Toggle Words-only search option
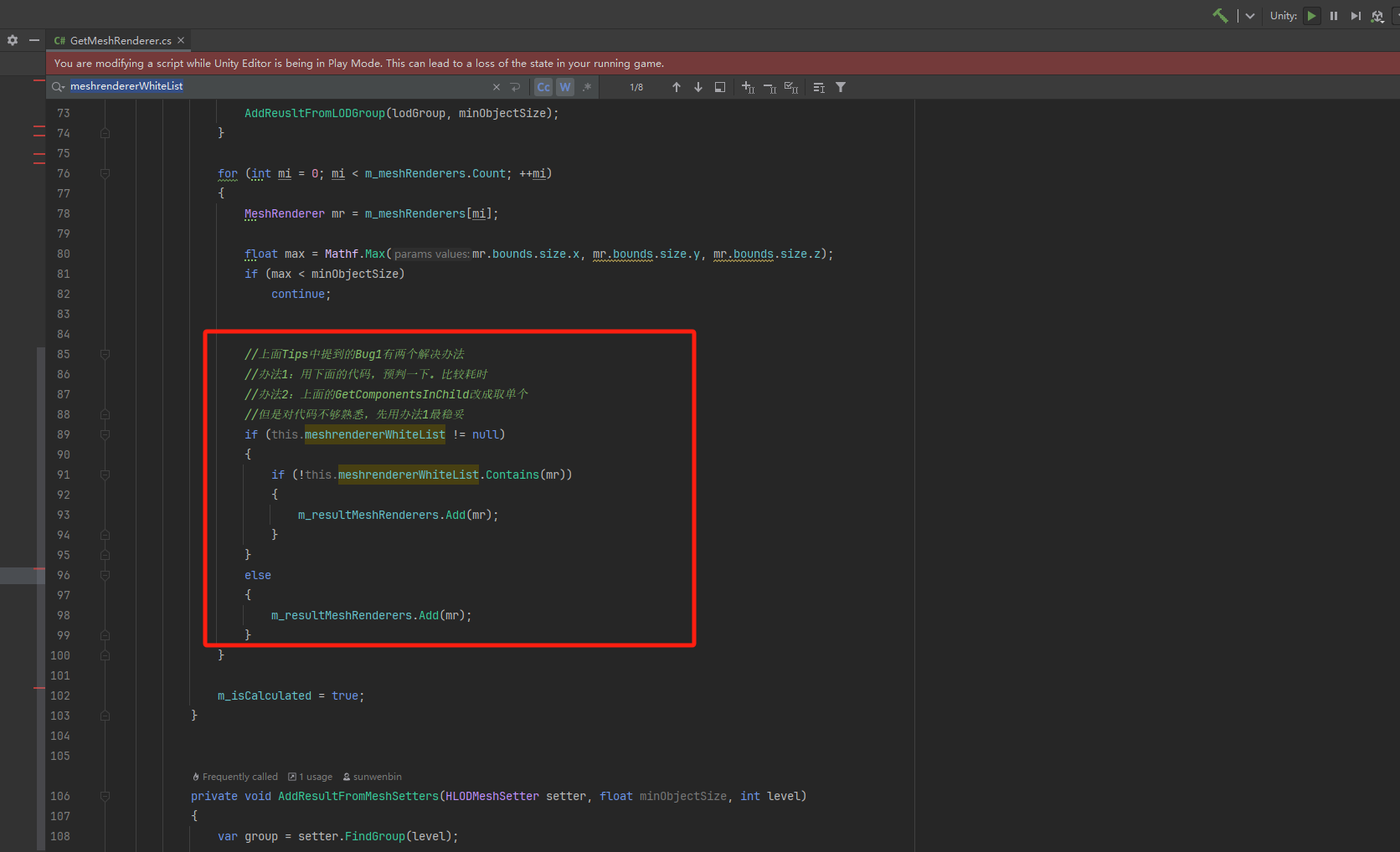 pos(565,87)
